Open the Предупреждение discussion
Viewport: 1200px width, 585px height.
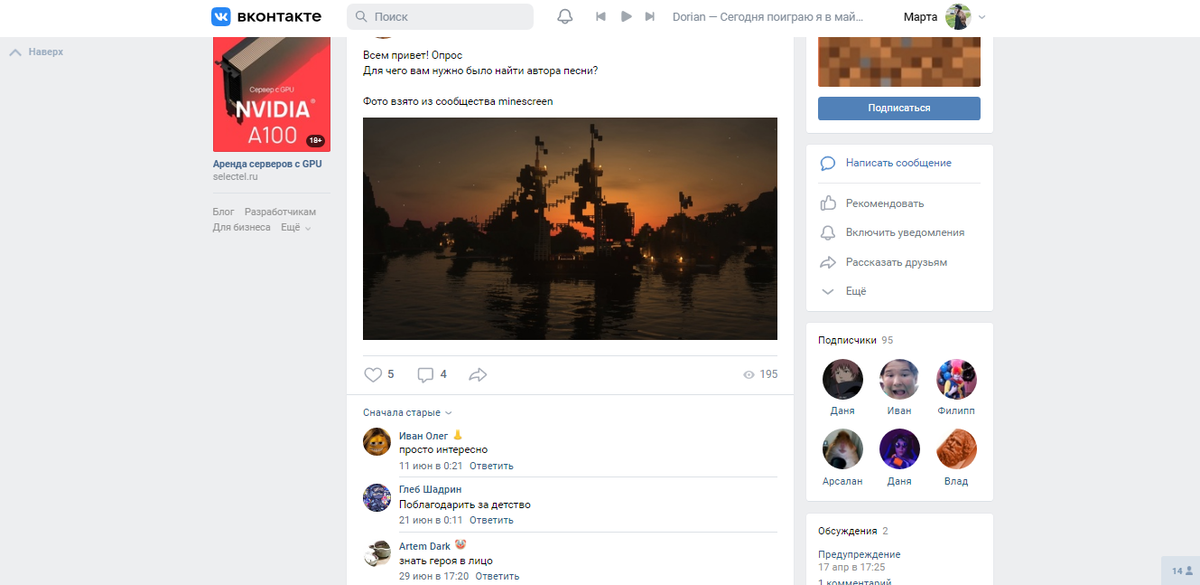click(859, 554)
